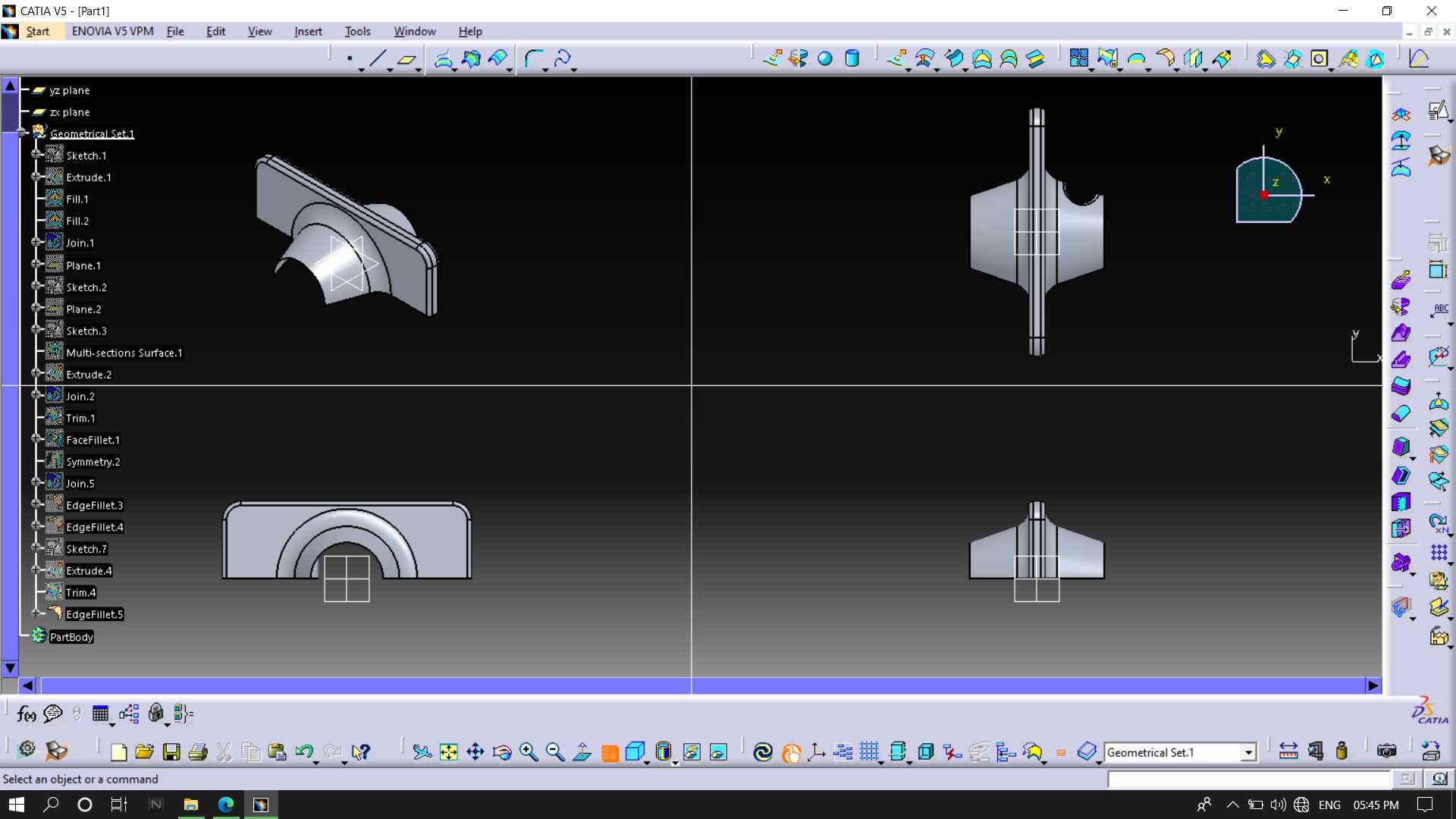This screenshot has width=1456, height=819.
Task: Select the Pan view tool
Action: [x=475, y=752]
